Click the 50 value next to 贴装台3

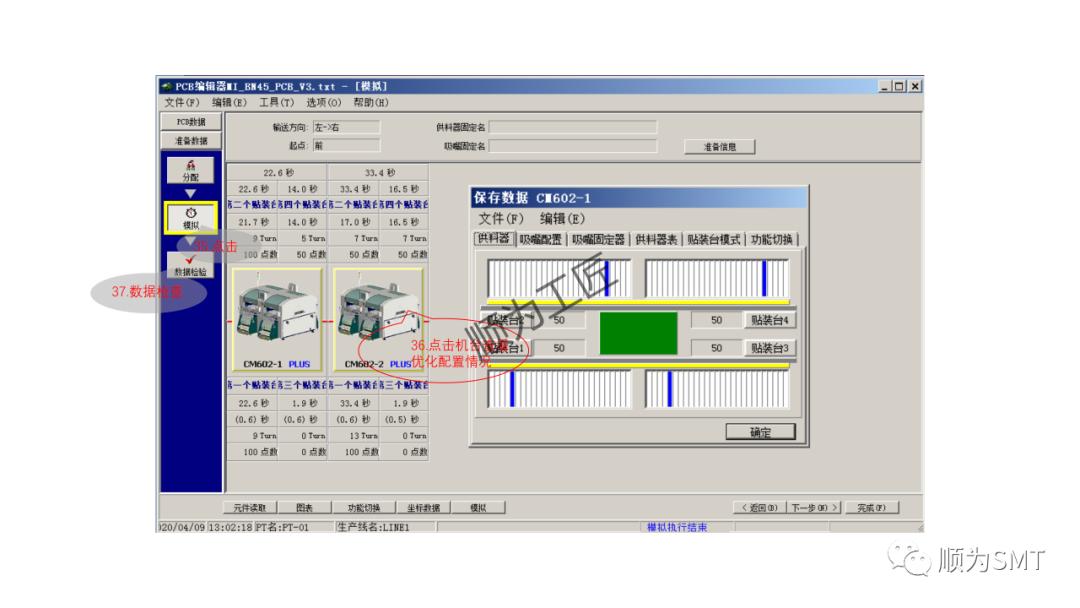[x=716, y=348]
